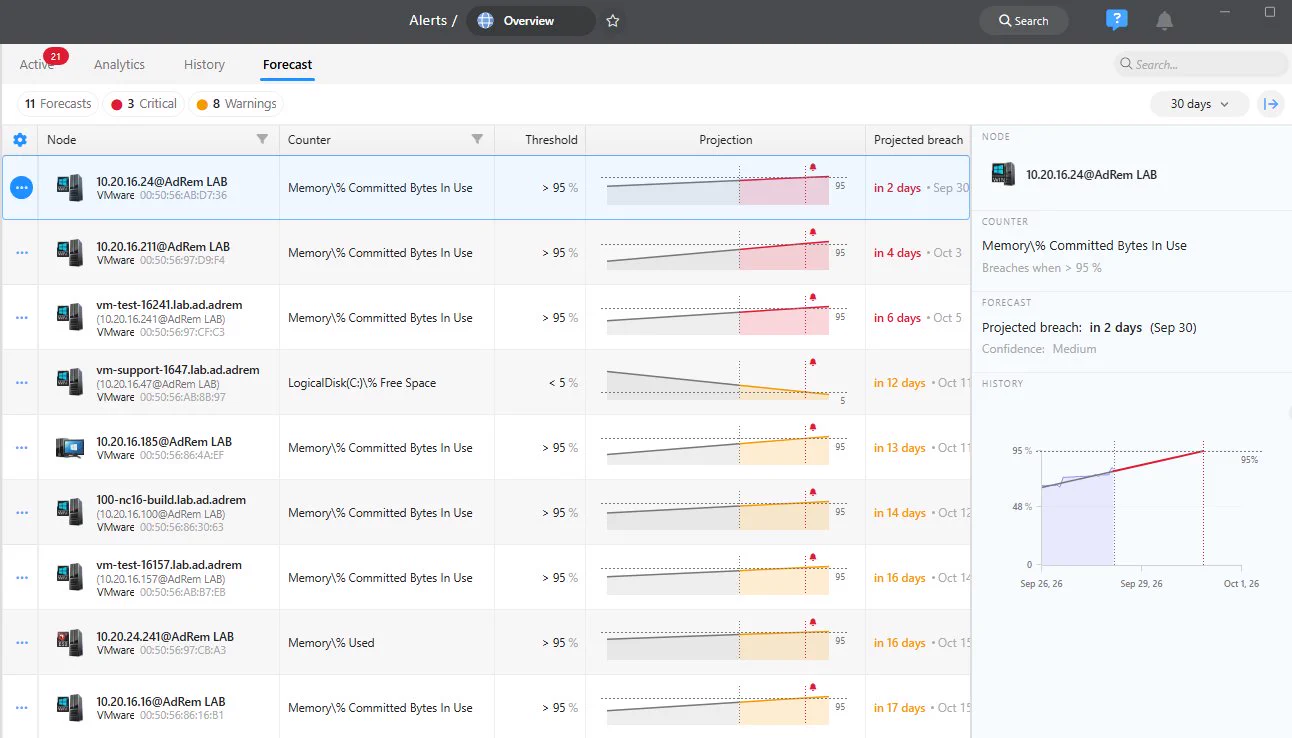Viewport: 1292px width, 738px height.
Task: Select the vm-test-16157.lab.ad.adrem node name
Action: coord(169,565)
